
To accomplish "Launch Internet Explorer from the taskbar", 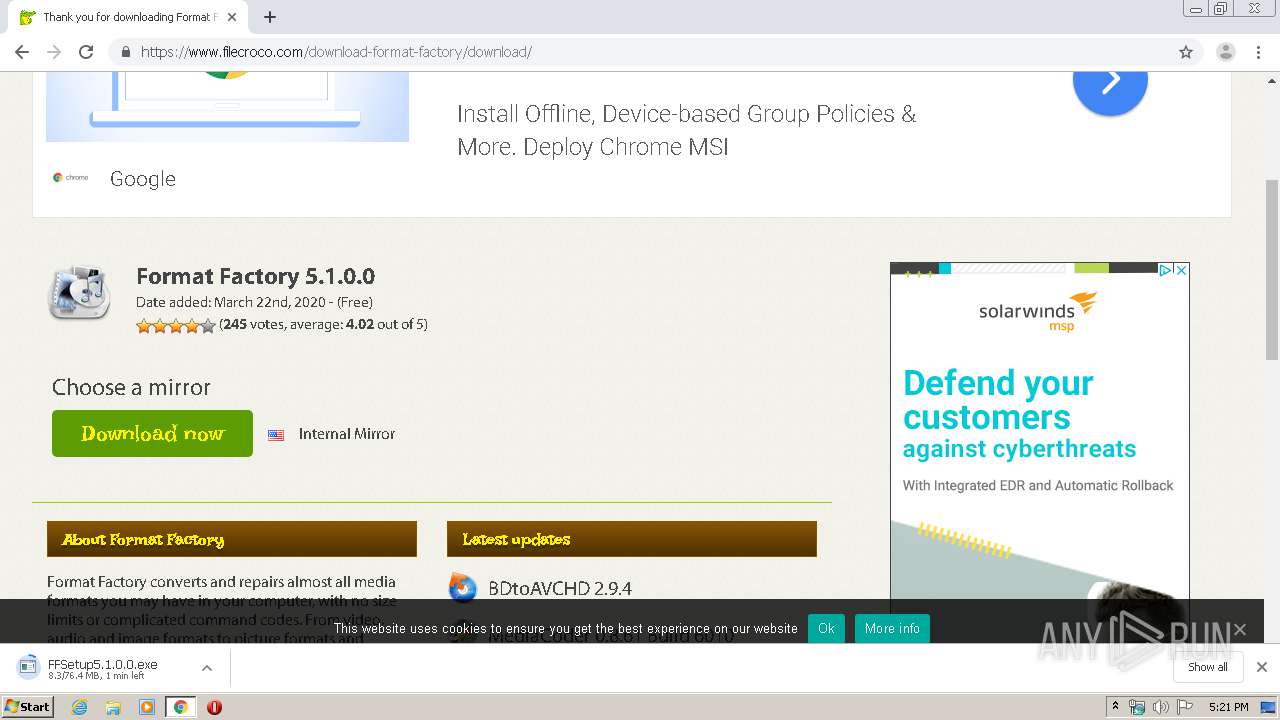I will click(x=80, y=707).
